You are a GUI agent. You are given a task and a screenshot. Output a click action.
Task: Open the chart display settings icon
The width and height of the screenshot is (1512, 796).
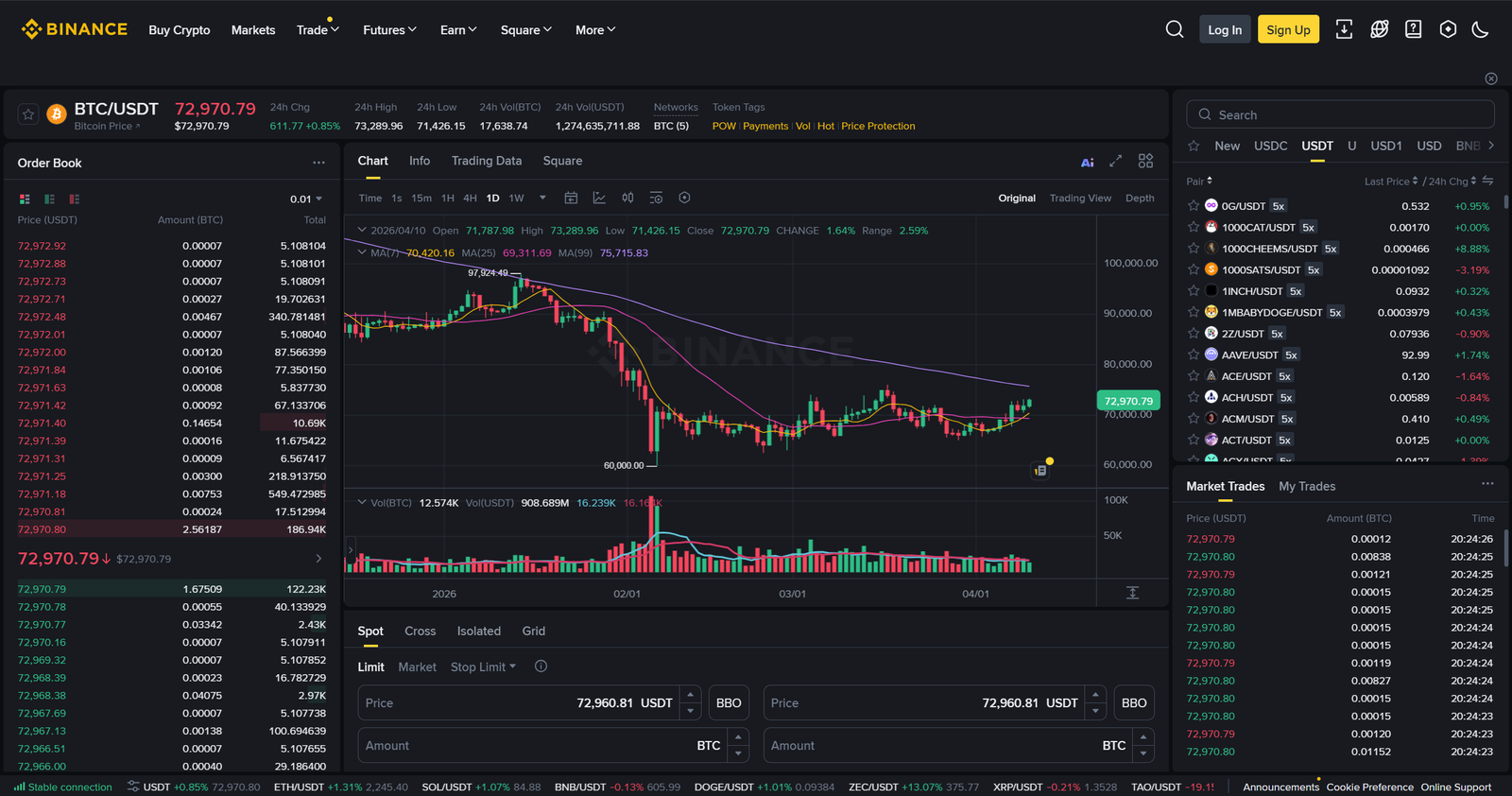(656, 198)
